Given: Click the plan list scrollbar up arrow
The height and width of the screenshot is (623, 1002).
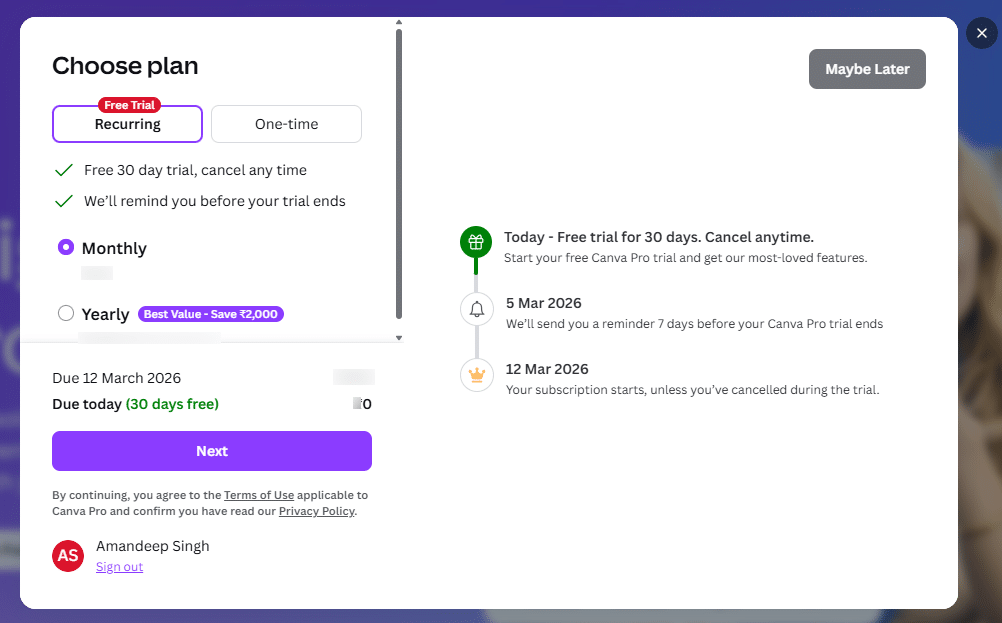Looking at the screenshot, I should [399, 22].
